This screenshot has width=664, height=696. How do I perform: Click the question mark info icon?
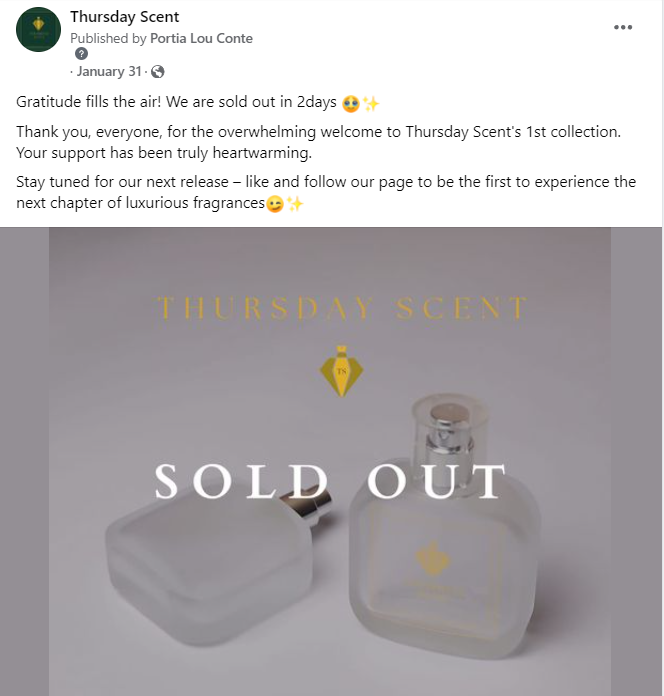click(x=82, y=54)
